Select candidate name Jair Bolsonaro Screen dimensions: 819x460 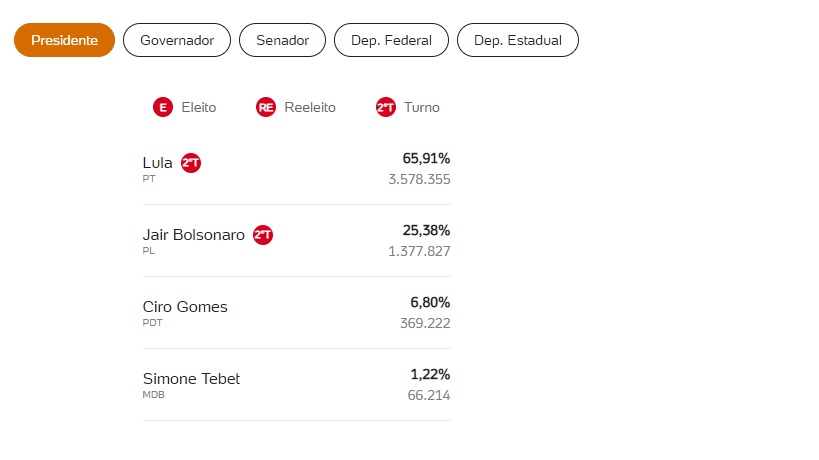(194, 235)
